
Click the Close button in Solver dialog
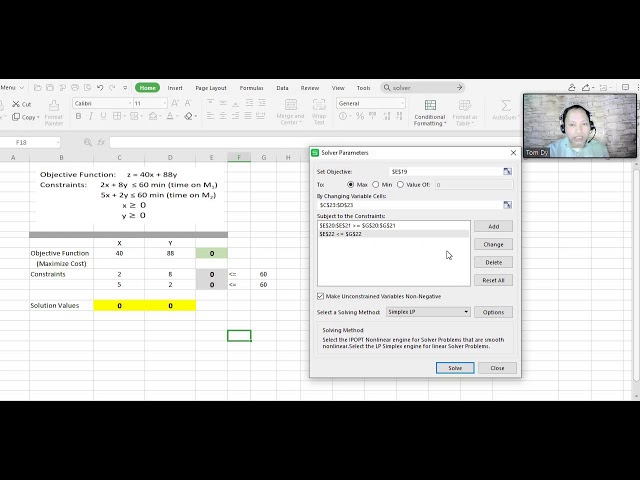497,368
